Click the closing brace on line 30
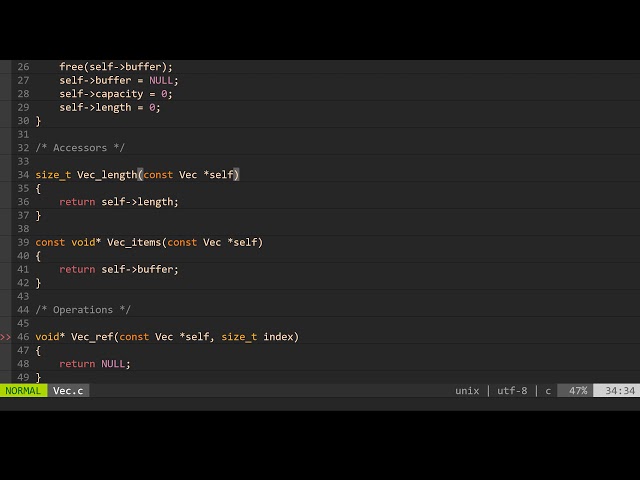The image size is (640, 480). 38,121
